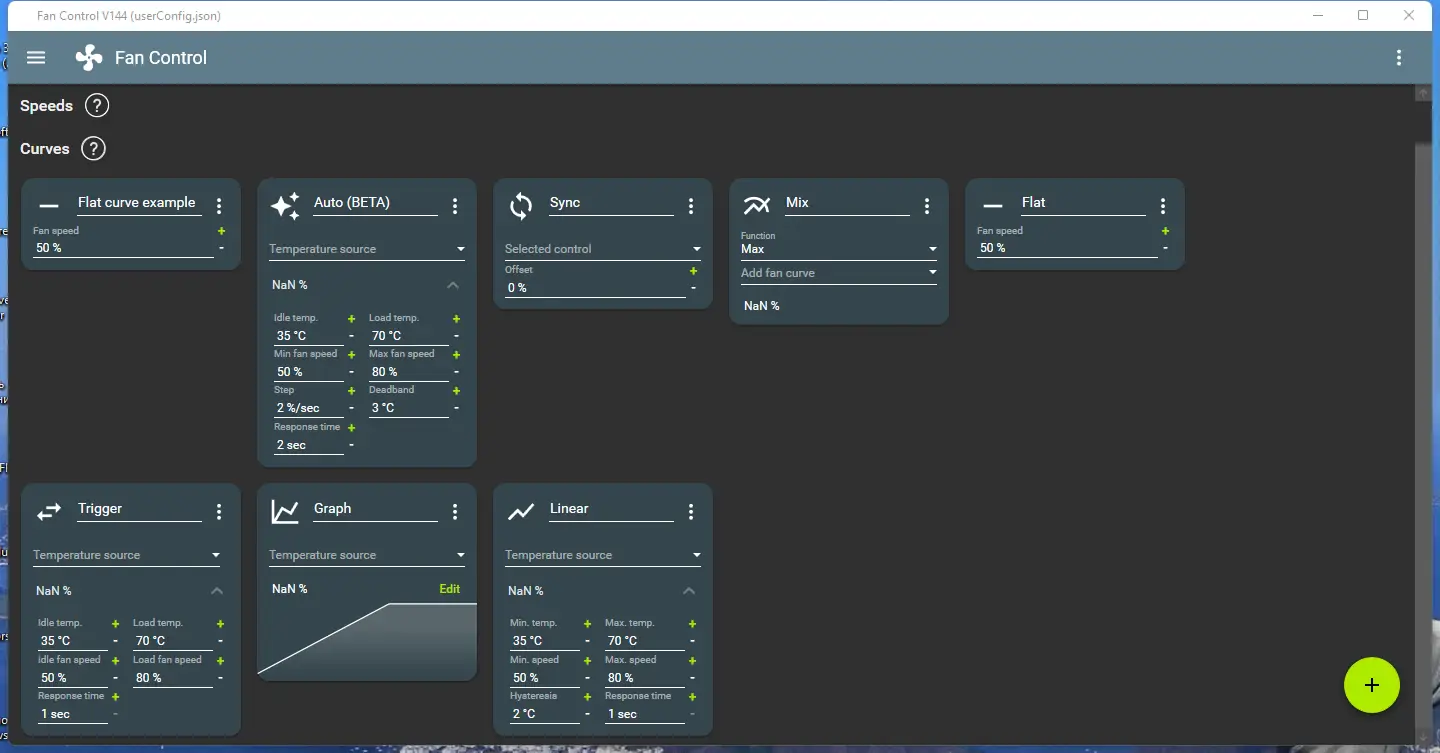Screen dimensions: 1440x753
Task: Increase Response time in Auto (BETA) card
Action: (351, 428)
